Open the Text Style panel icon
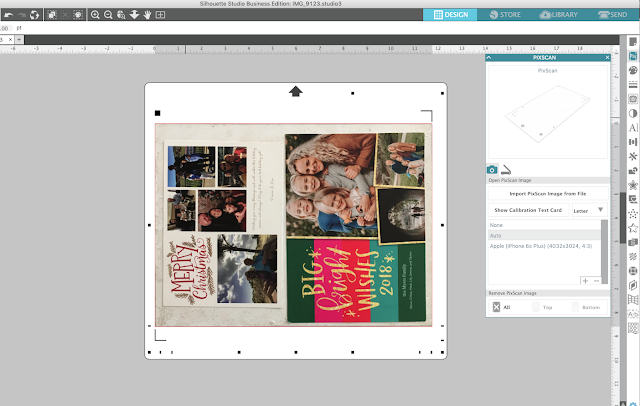 (633, 128)
